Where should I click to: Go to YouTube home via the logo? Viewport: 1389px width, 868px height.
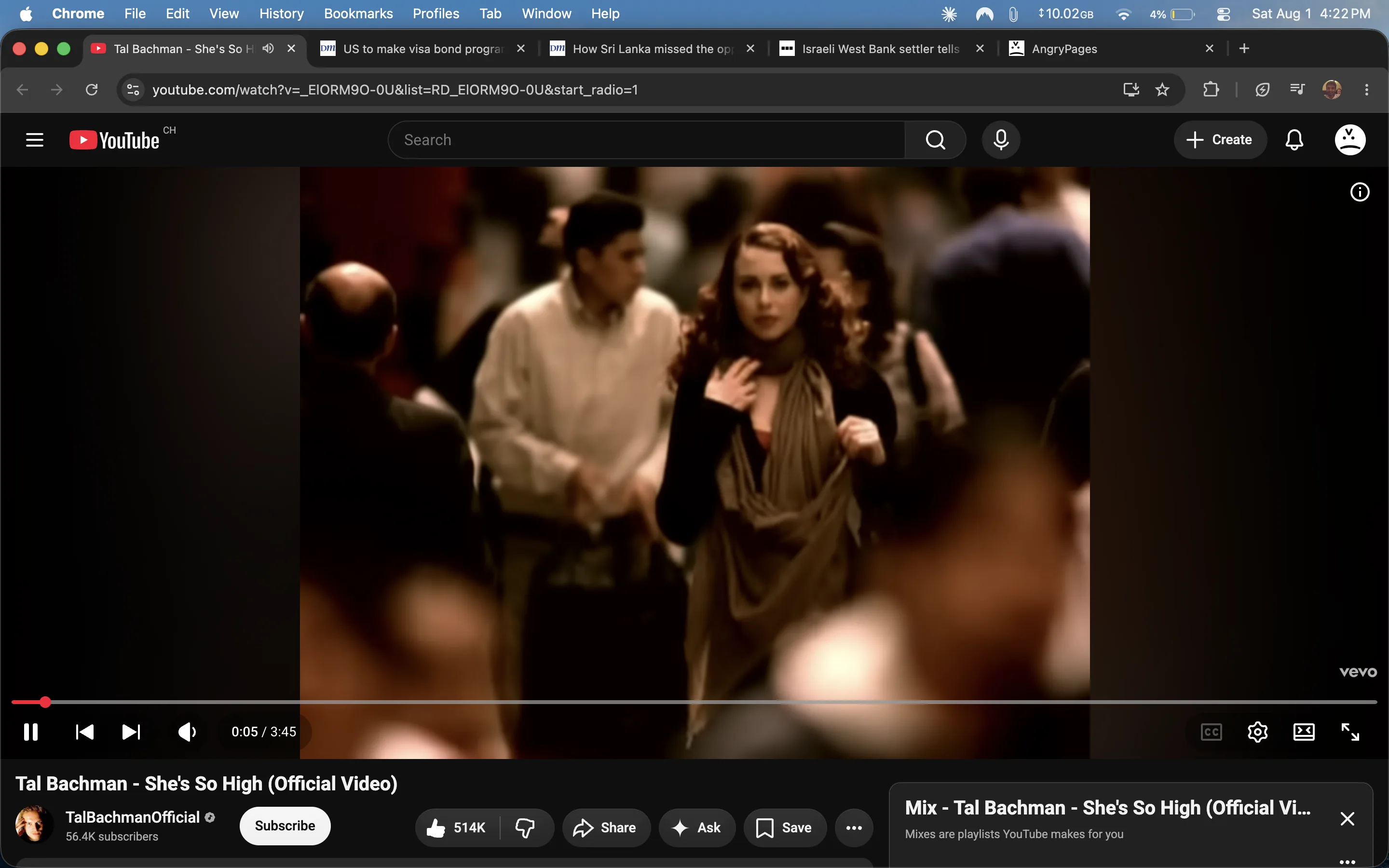114,140
